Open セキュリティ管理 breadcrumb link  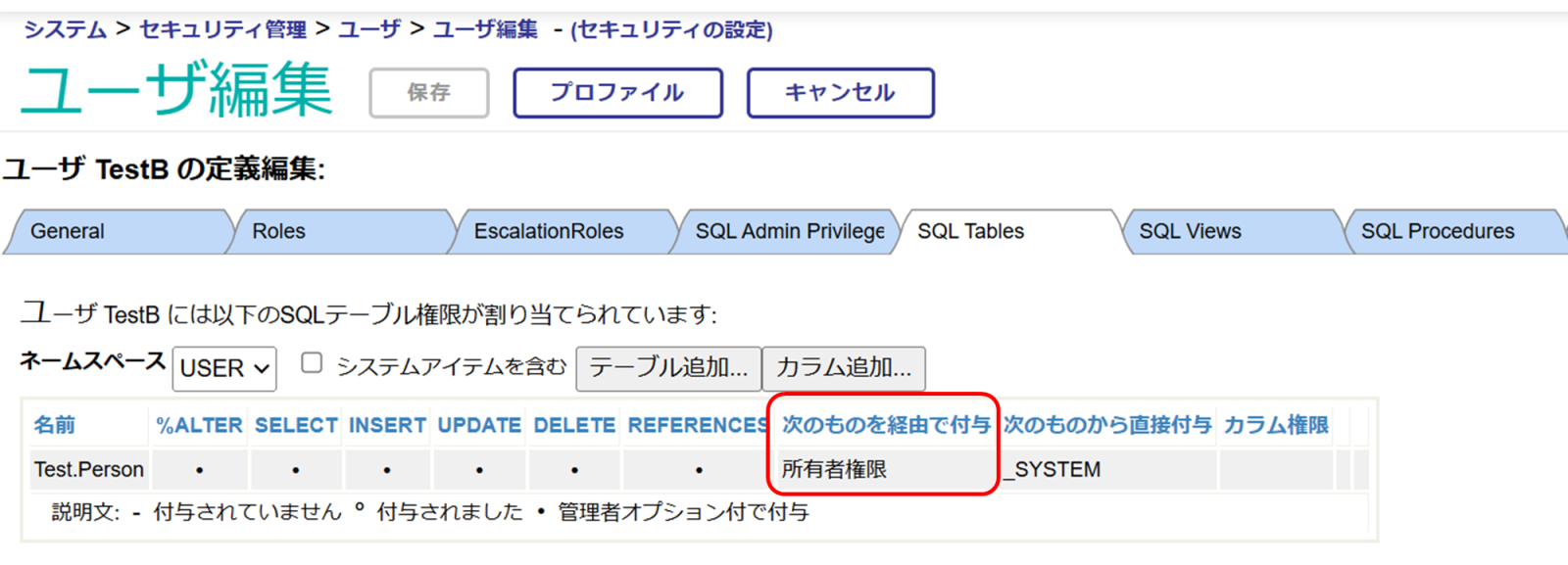tap(222, 29)
